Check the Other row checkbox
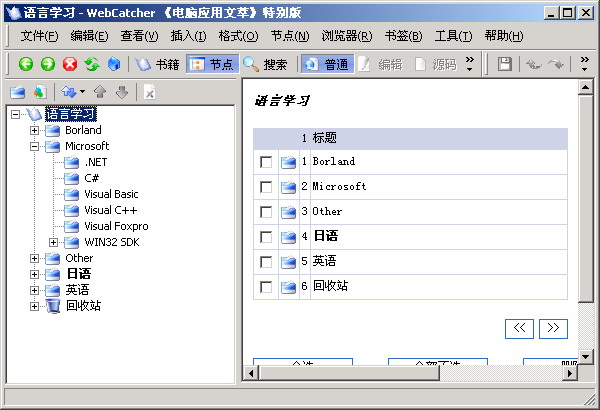This screenshot has width=600, height=410. tap(266, 212)
